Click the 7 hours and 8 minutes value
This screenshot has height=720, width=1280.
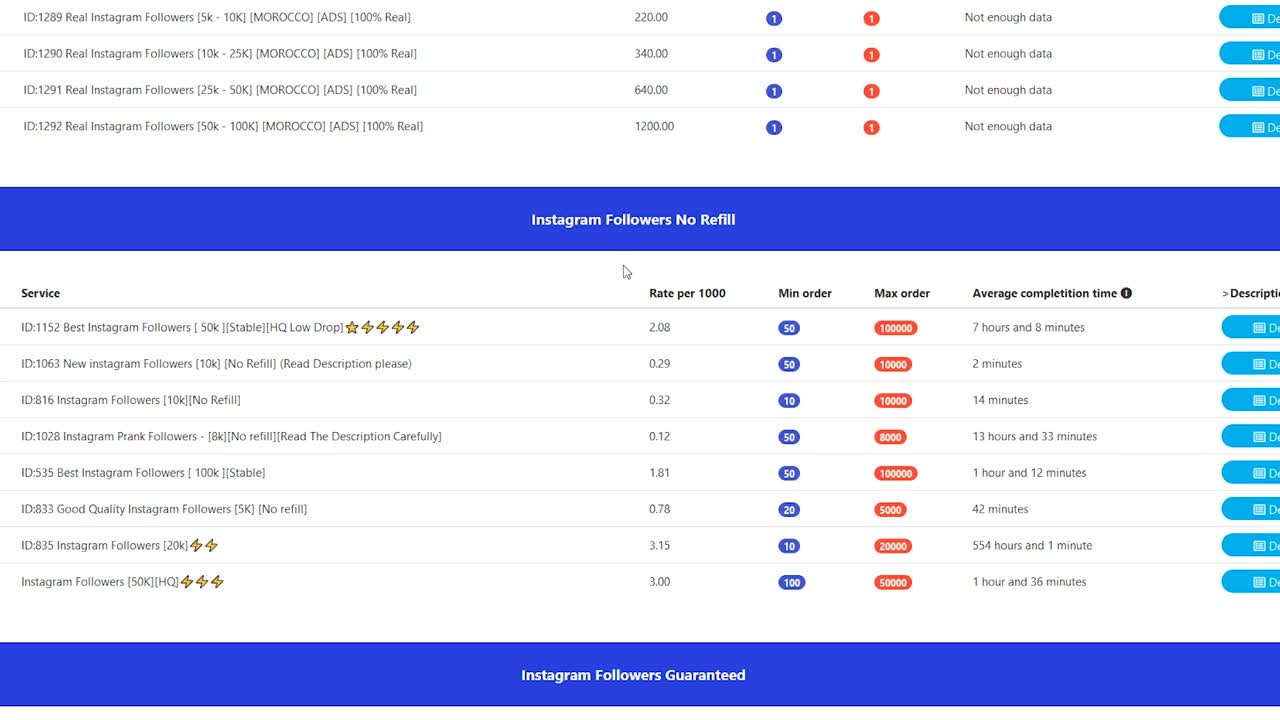pyautogui.click(x=1028, y=327)
